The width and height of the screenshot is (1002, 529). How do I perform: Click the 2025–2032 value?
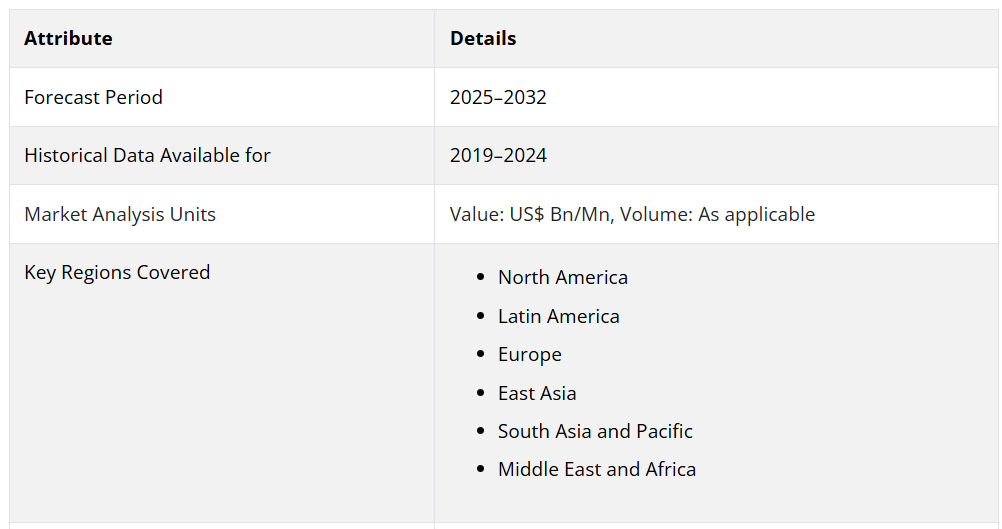[498, 97]
